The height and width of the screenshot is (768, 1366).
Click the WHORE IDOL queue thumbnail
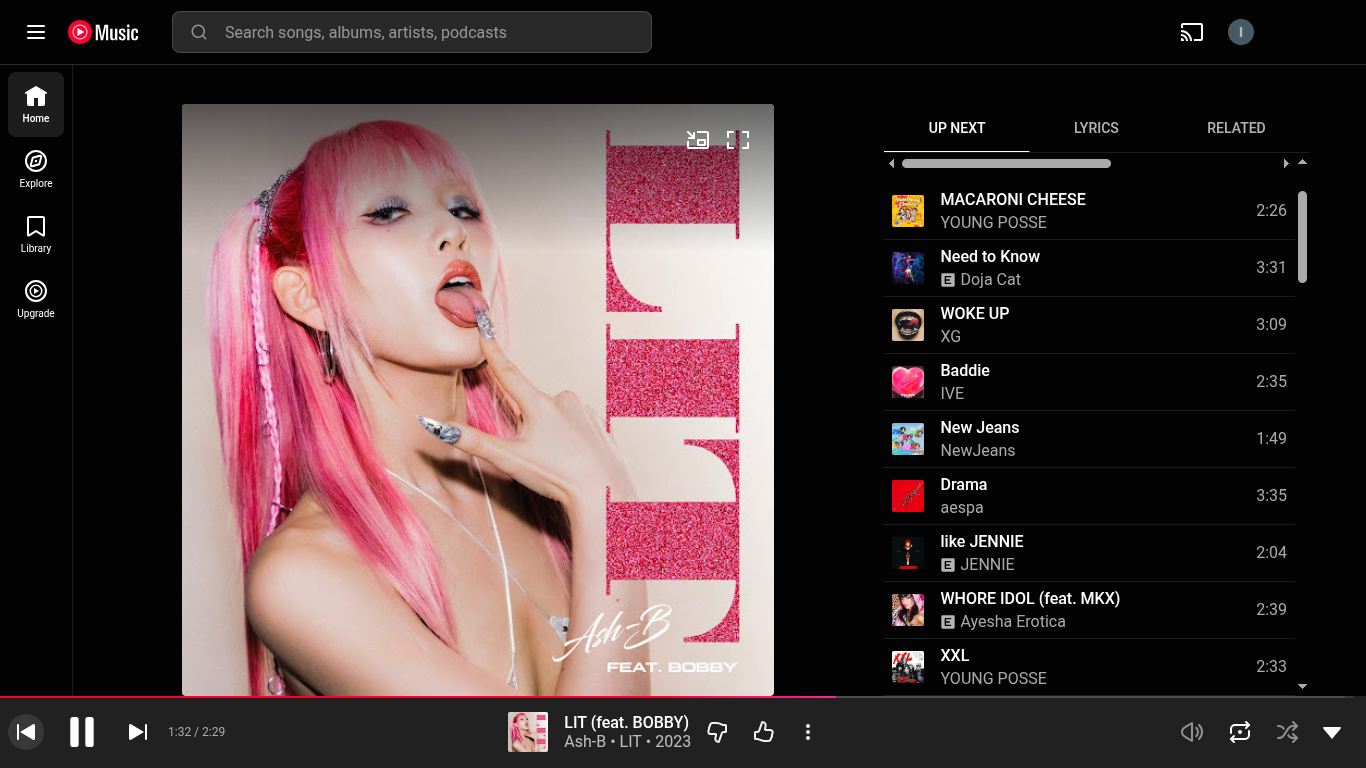(908, 610)
